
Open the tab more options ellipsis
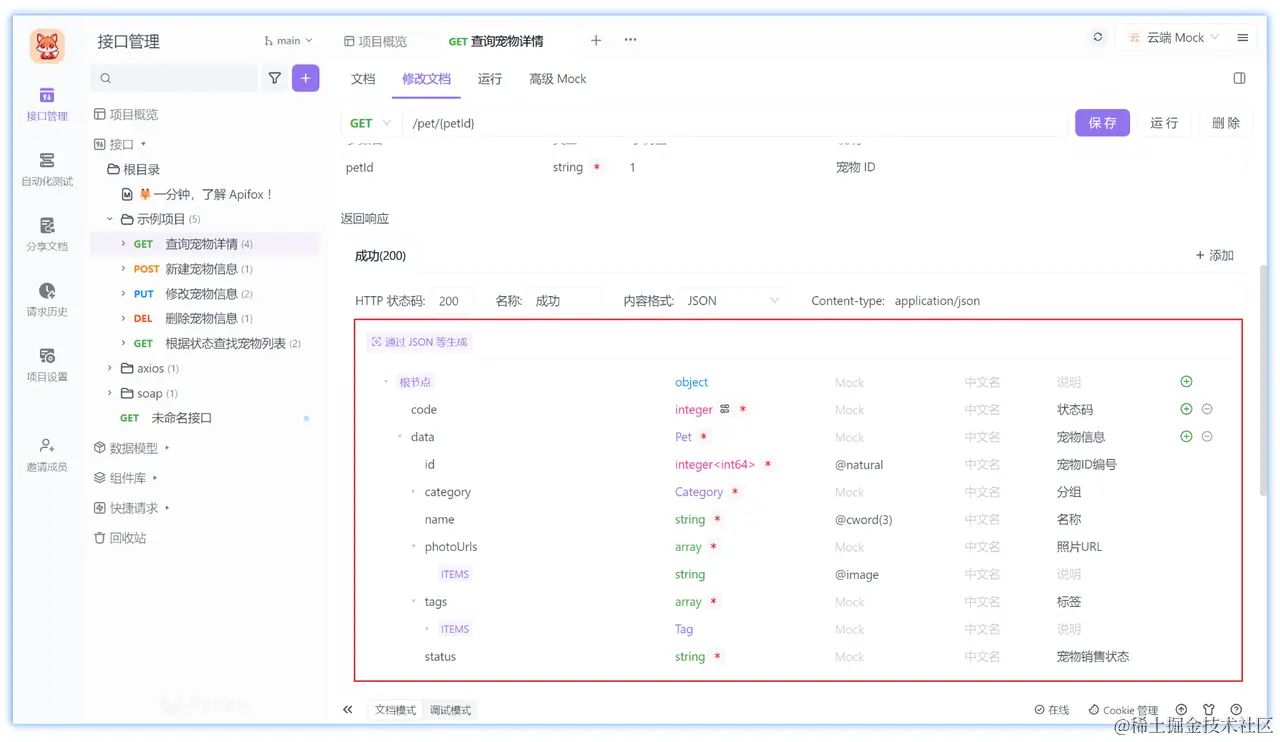pyautogui.click(x=630, y=40)
